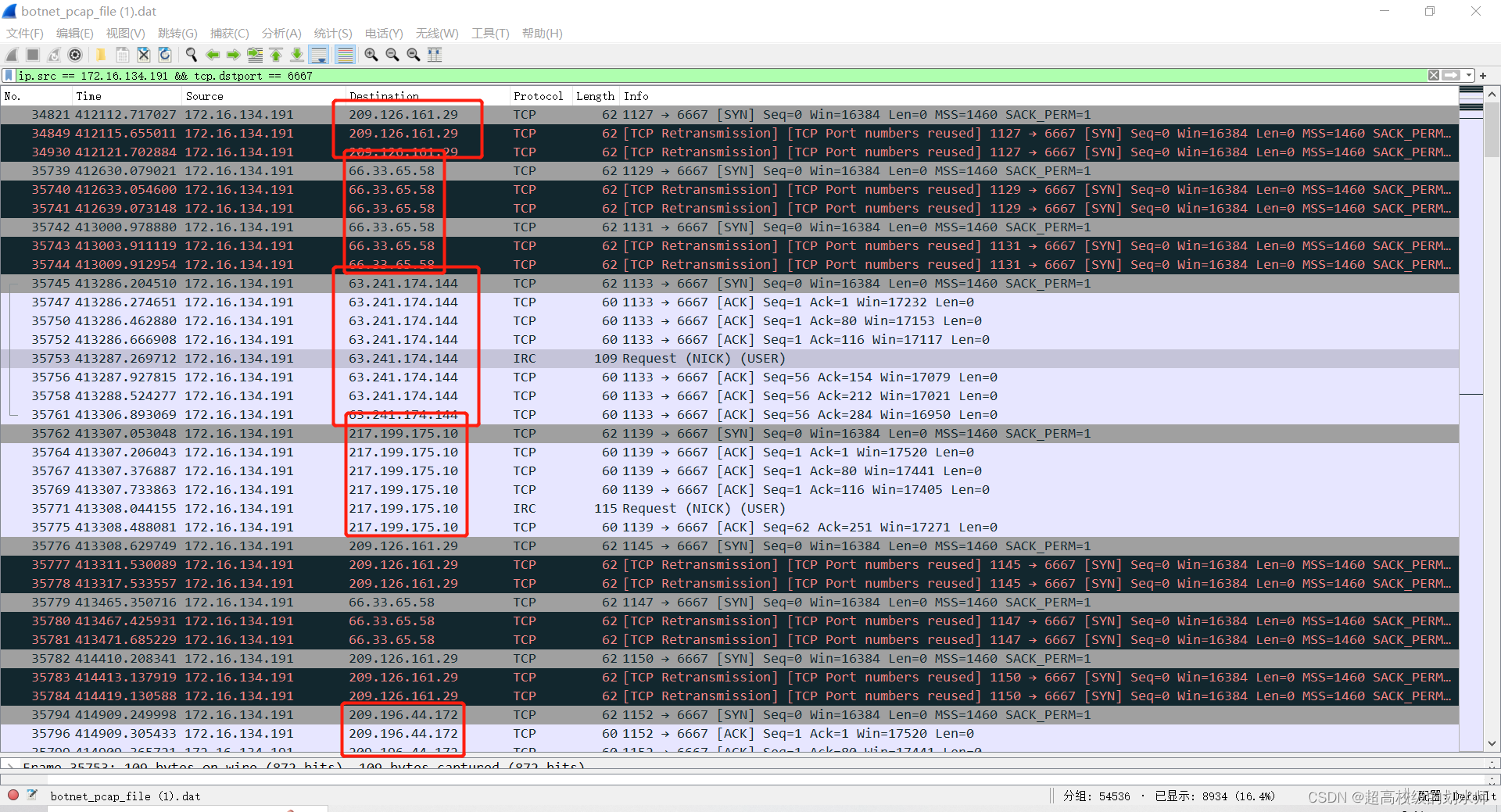
Task: Zoom in main window text
Action: (371, 55)
